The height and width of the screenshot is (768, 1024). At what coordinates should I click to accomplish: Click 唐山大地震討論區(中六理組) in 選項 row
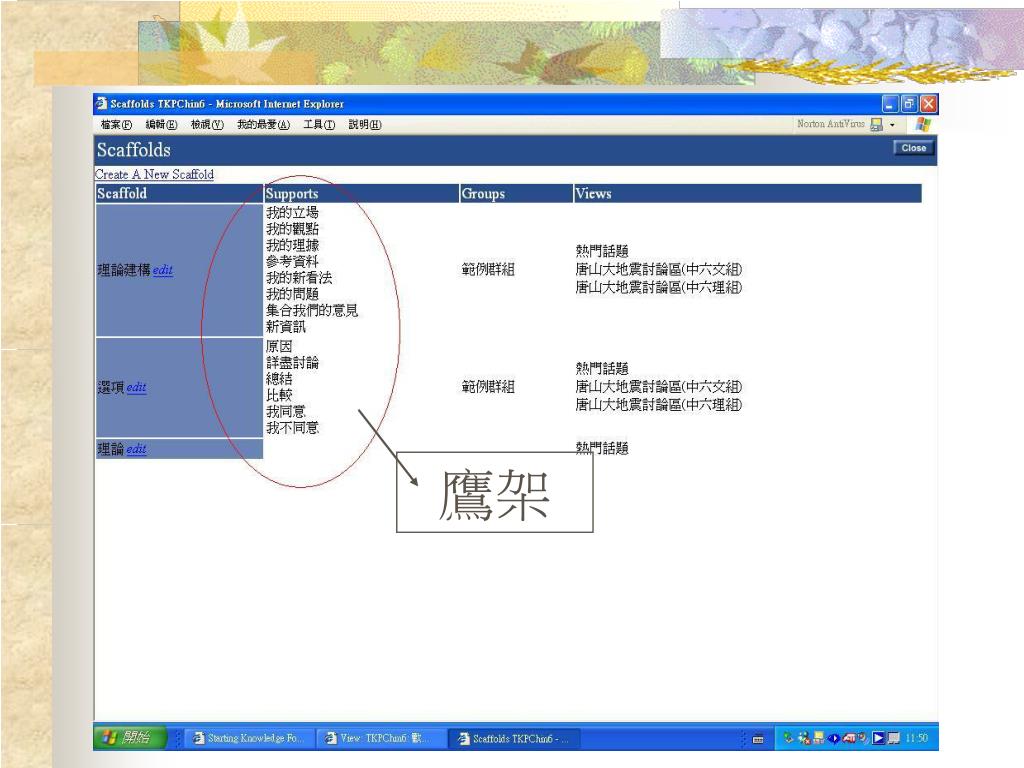point(658,405)
